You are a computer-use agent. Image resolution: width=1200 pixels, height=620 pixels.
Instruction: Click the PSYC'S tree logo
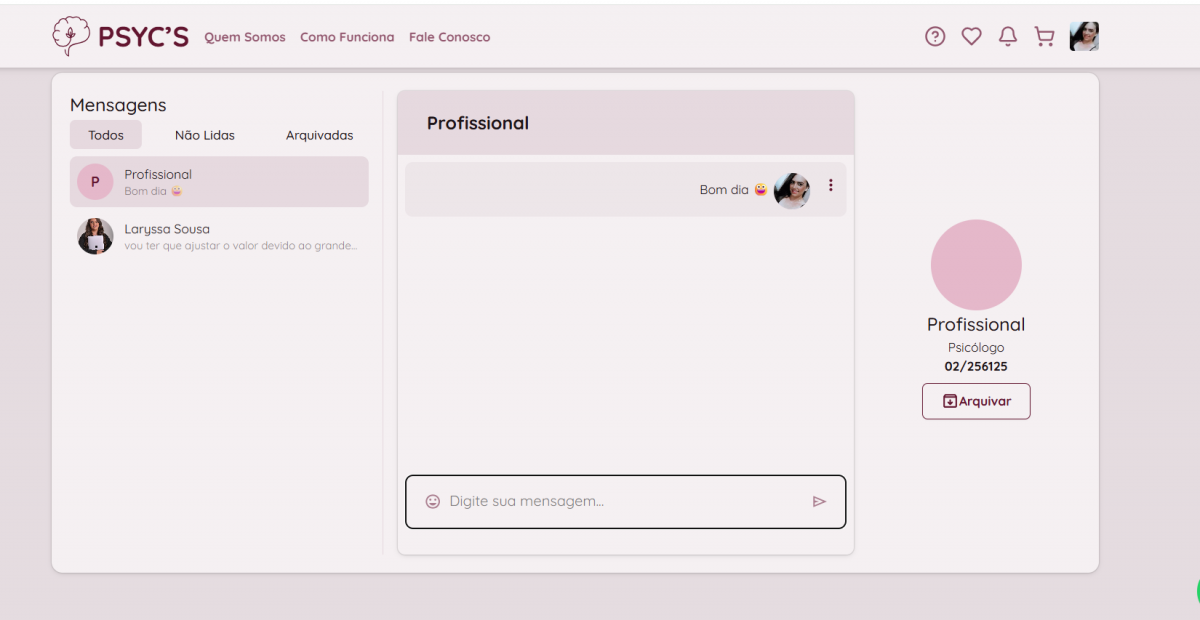coord(70,36)
